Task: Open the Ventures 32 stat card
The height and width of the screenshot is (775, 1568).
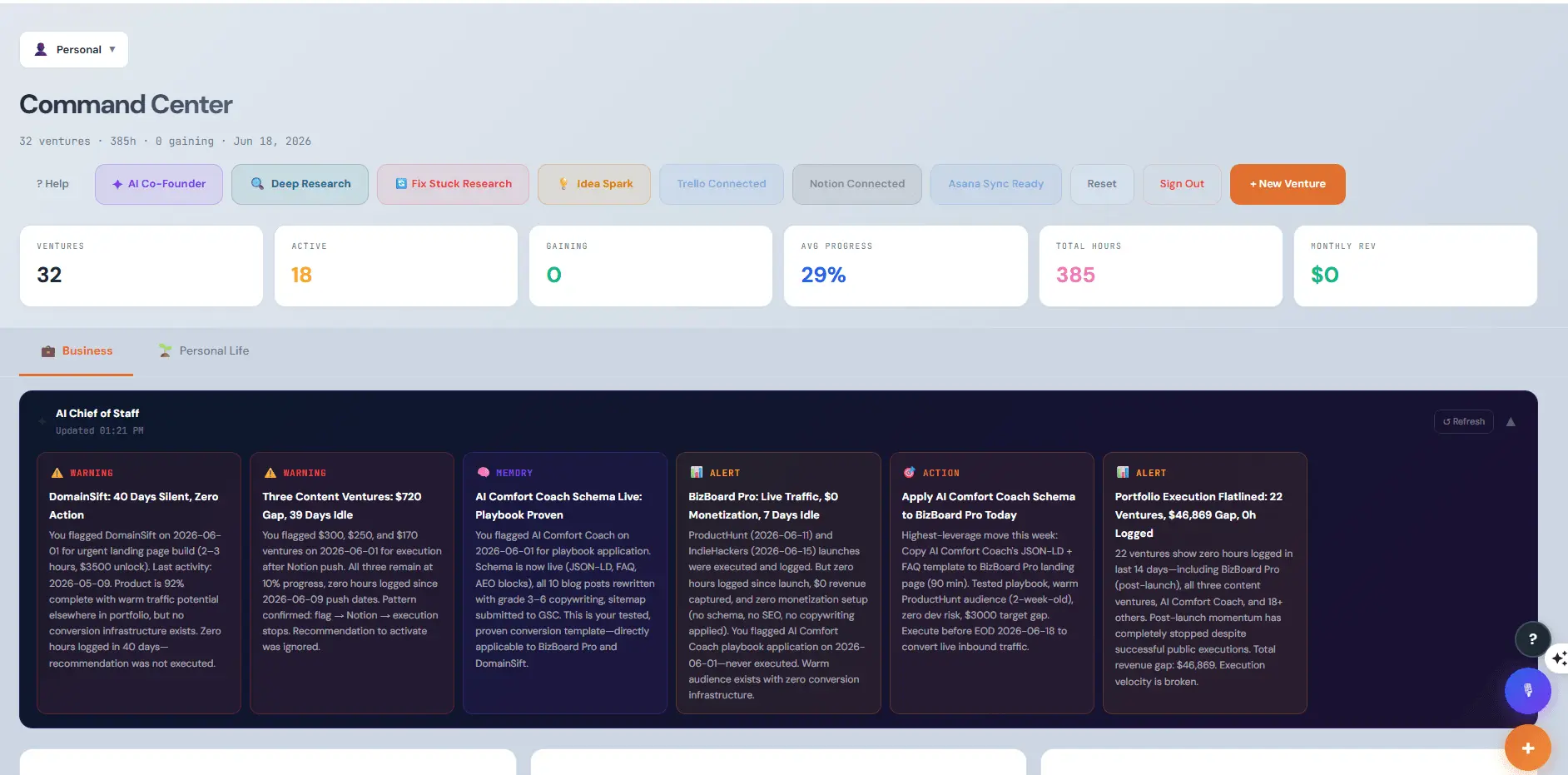Action: [141, 266]
